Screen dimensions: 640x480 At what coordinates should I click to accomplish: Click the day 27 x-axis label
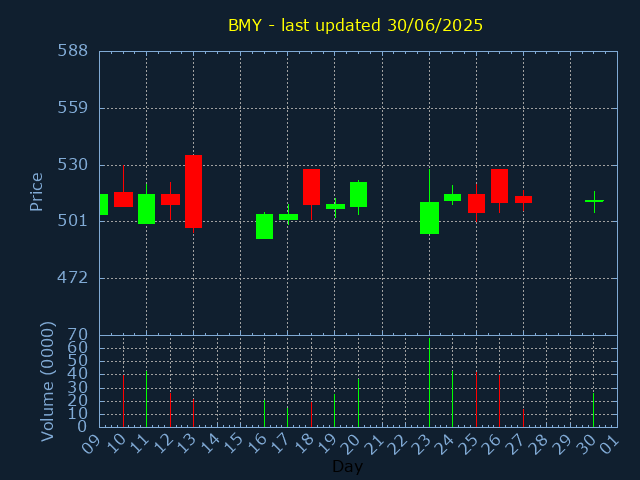click(516, 443)
